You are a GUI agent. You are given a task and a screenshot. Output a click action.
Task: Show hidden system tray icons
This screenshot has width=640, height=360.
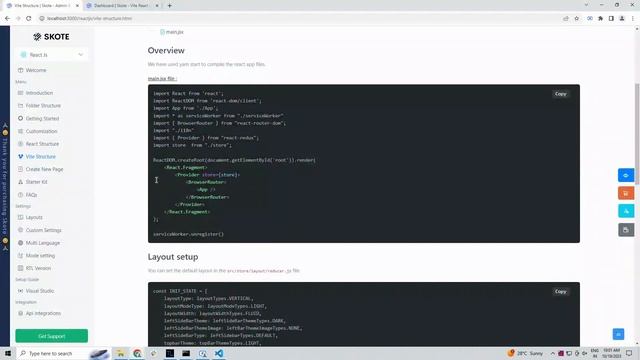553,353
